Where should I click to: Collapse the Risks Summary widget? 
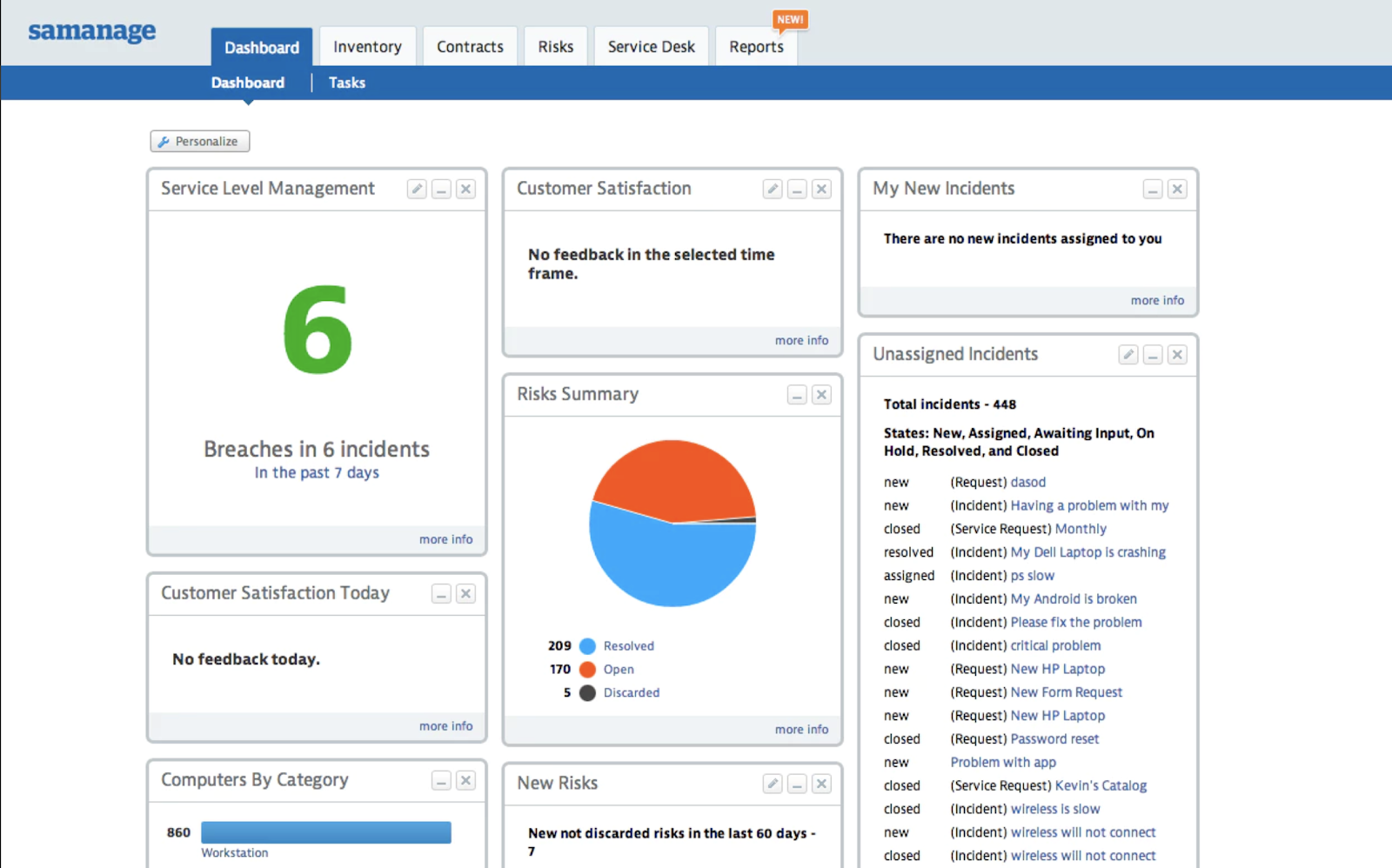(797, 395)
